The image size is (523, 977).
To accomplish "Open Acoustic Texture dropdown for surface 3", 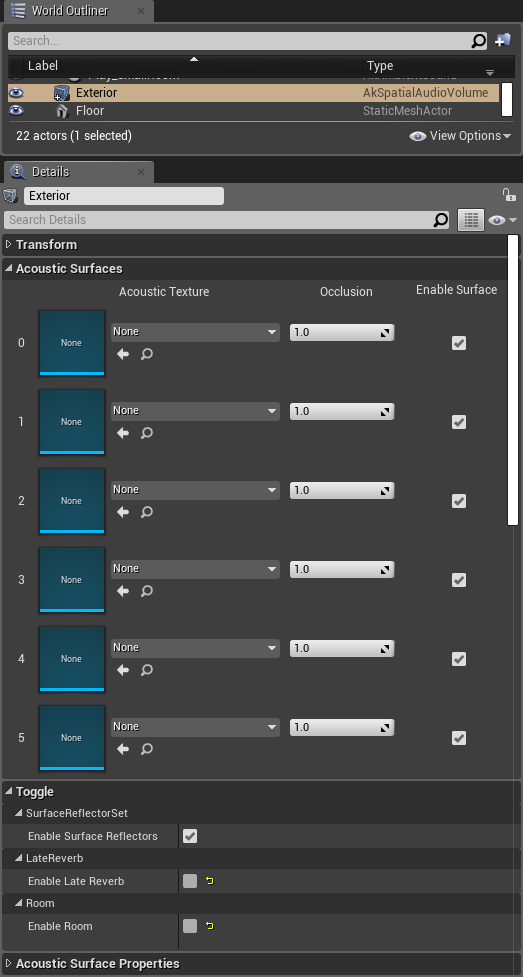I will (195, 569).
